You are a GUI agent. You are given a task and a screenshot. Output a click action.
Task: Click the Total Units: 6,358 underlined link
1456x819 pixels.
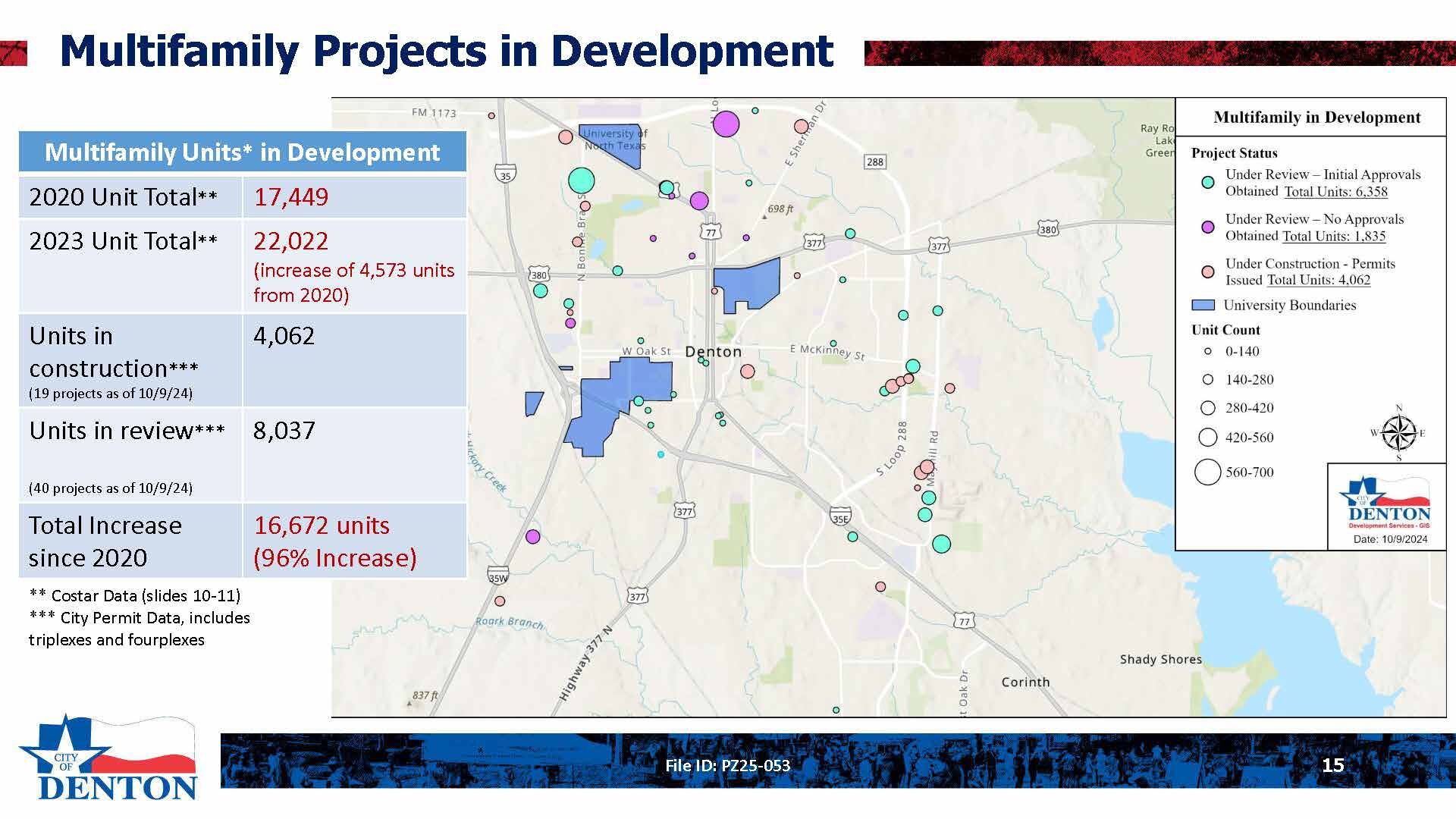coord(1338,191)
